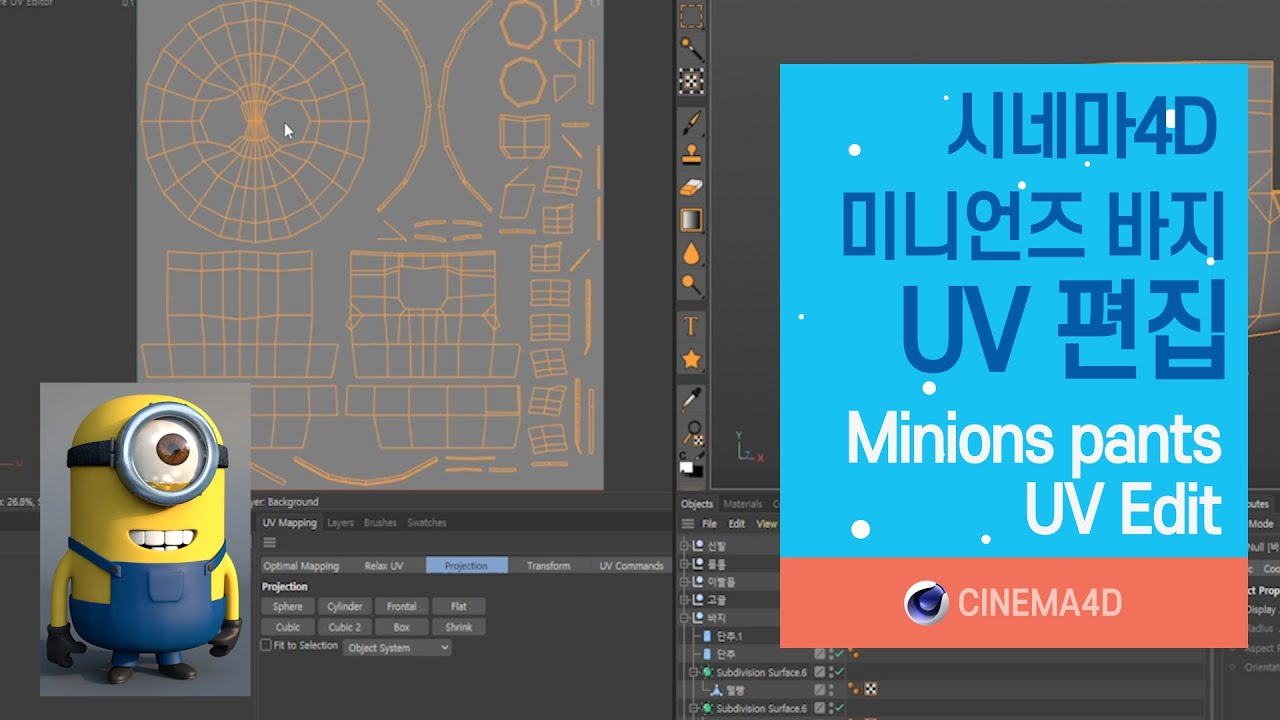This screenshot has width=1280, height=720.
Task: Expand the 이빨들 object group
Action: [684, 582]
